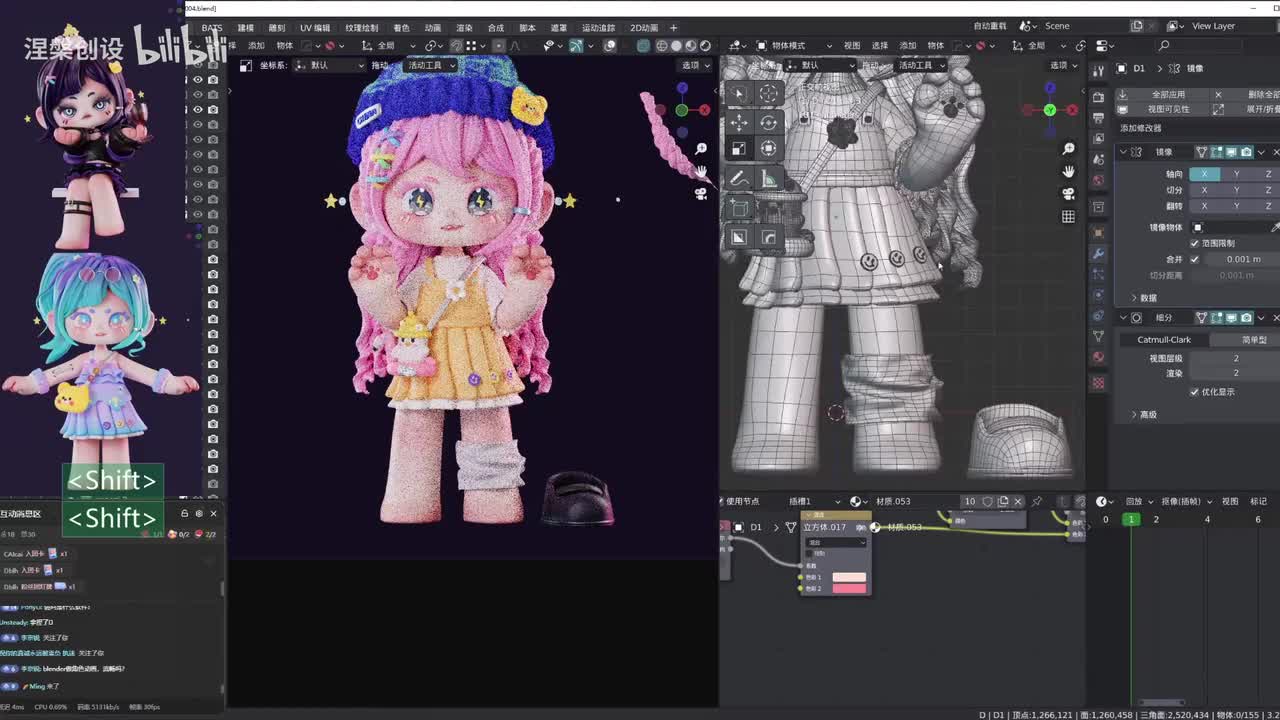Open 选项 dropdown in the right viewport
The image size is (1280, 720).
point(1062,65)
